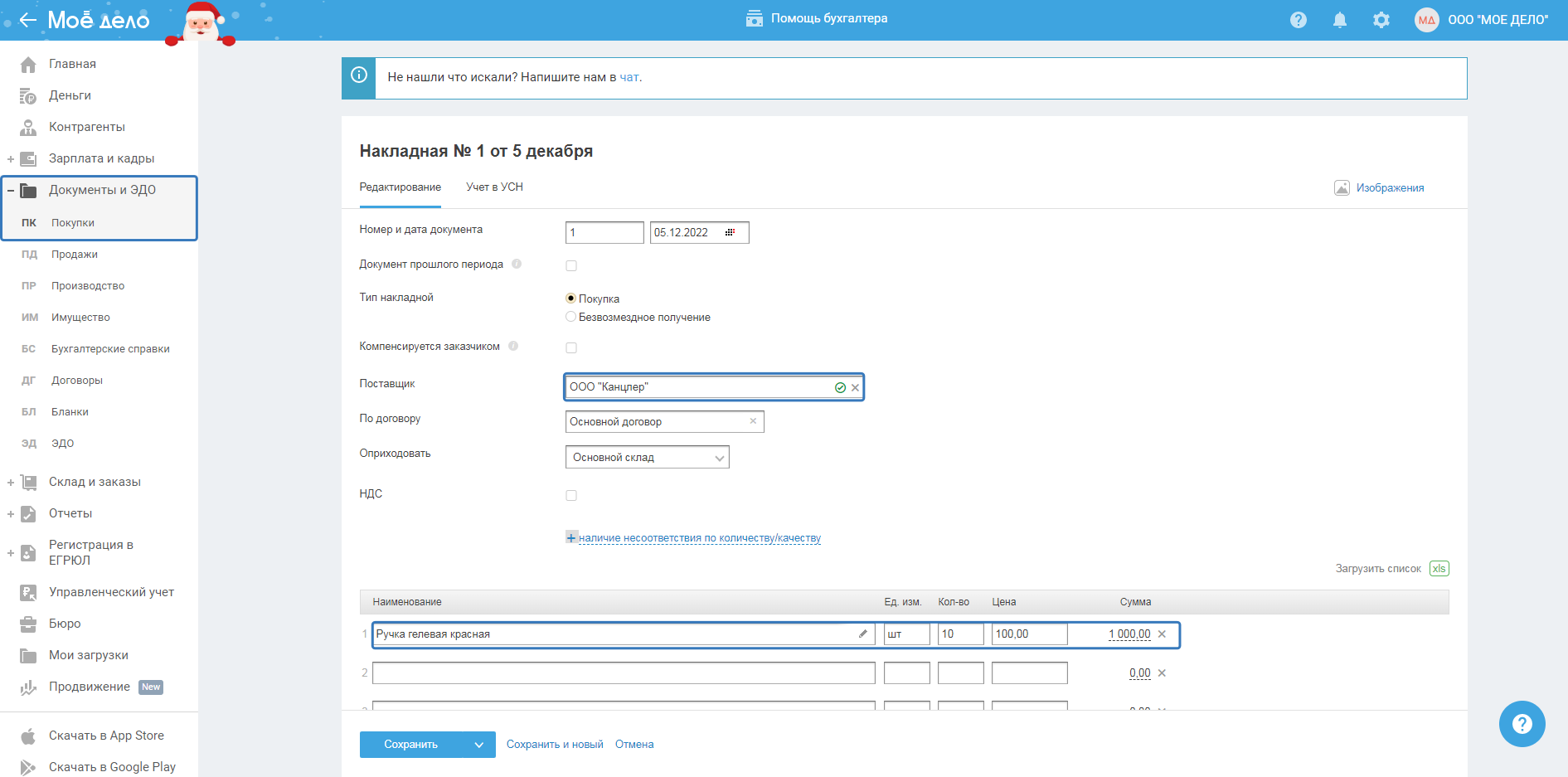Open the Деньги money icon in sidebar
1568x777 pixels.
[28, 95]
